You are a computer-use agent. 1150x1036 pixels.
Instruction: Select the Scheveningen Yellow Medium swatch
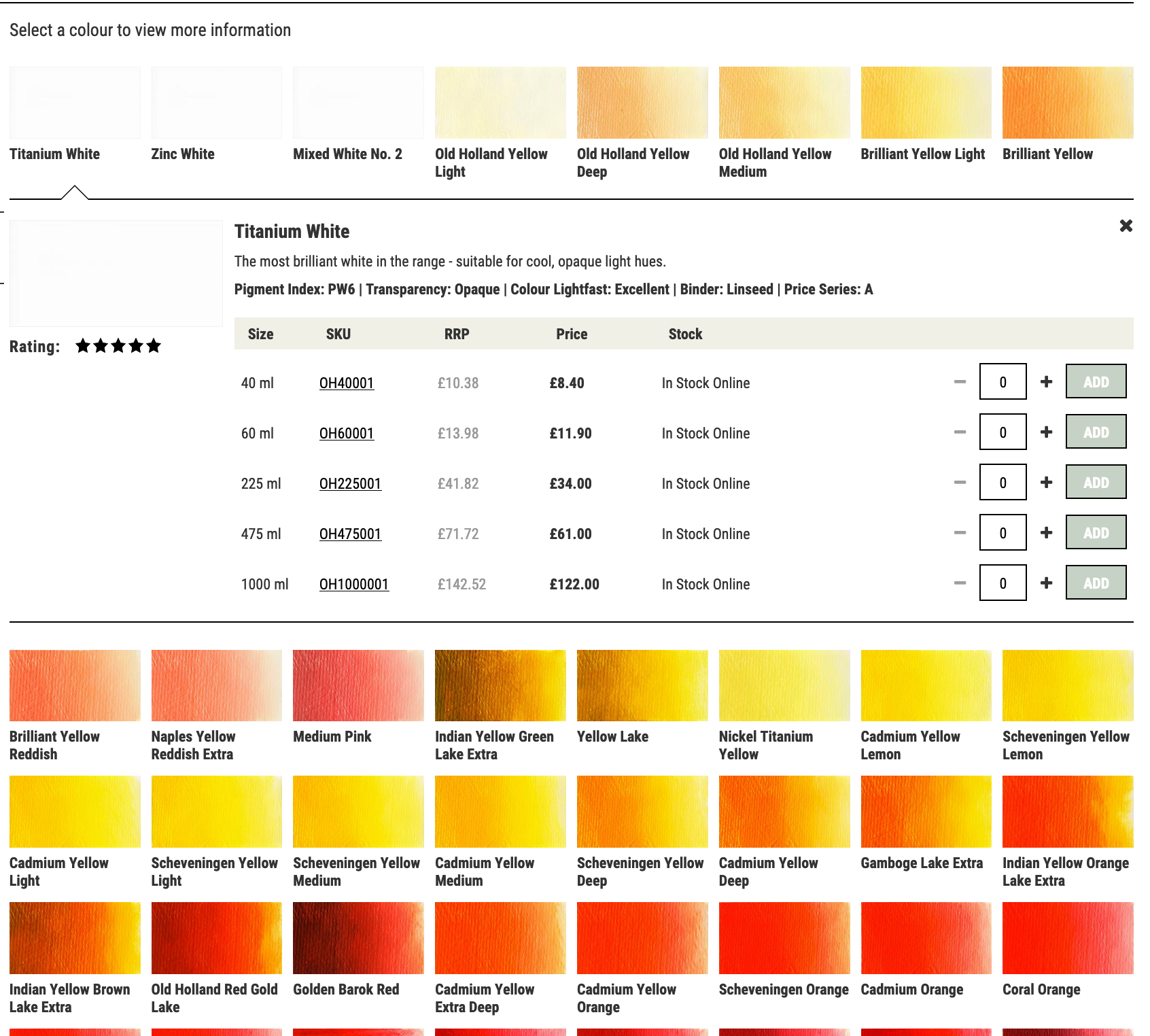pos(358,812)
